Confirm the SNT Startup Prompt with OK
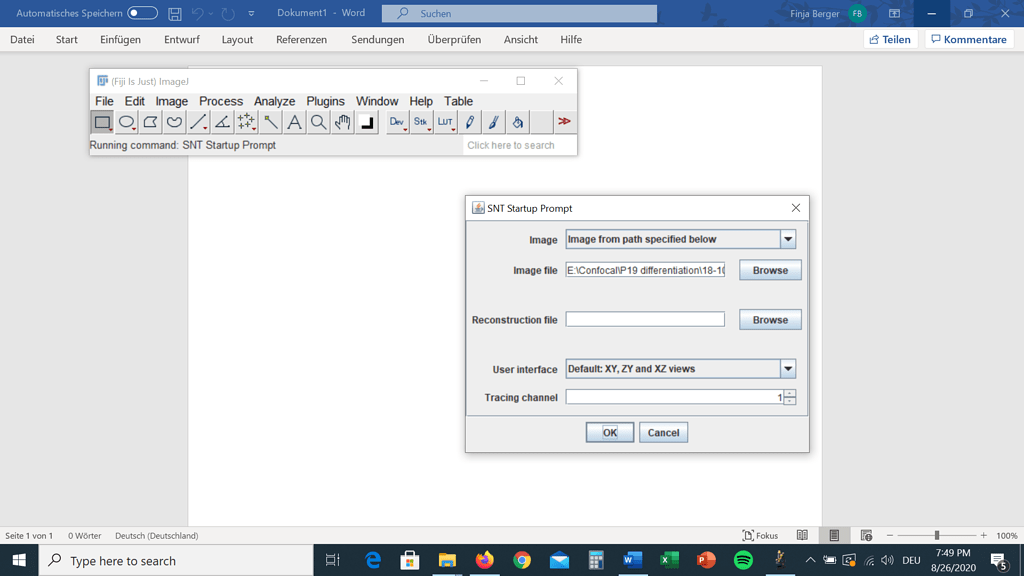The width and height of the screenshot is (1024, 576). pyautogui.click(x=609, y=431)
